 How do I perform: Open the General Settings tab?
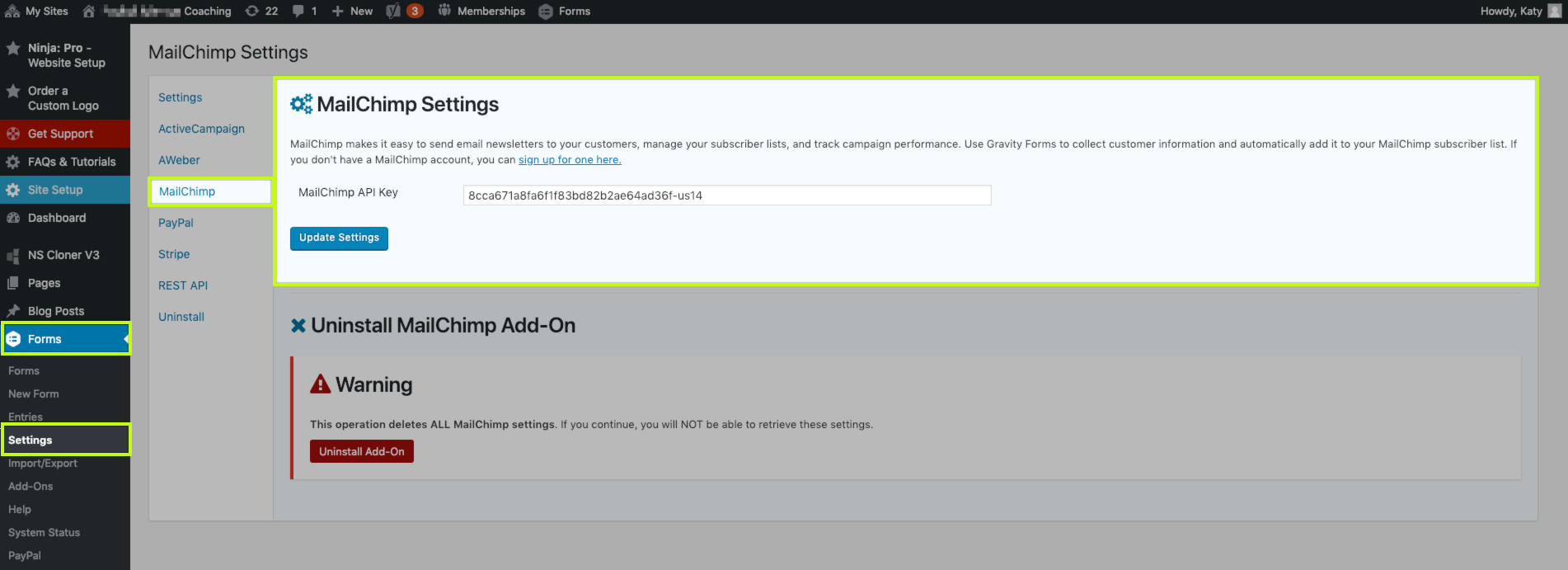[x=180, y=97]
